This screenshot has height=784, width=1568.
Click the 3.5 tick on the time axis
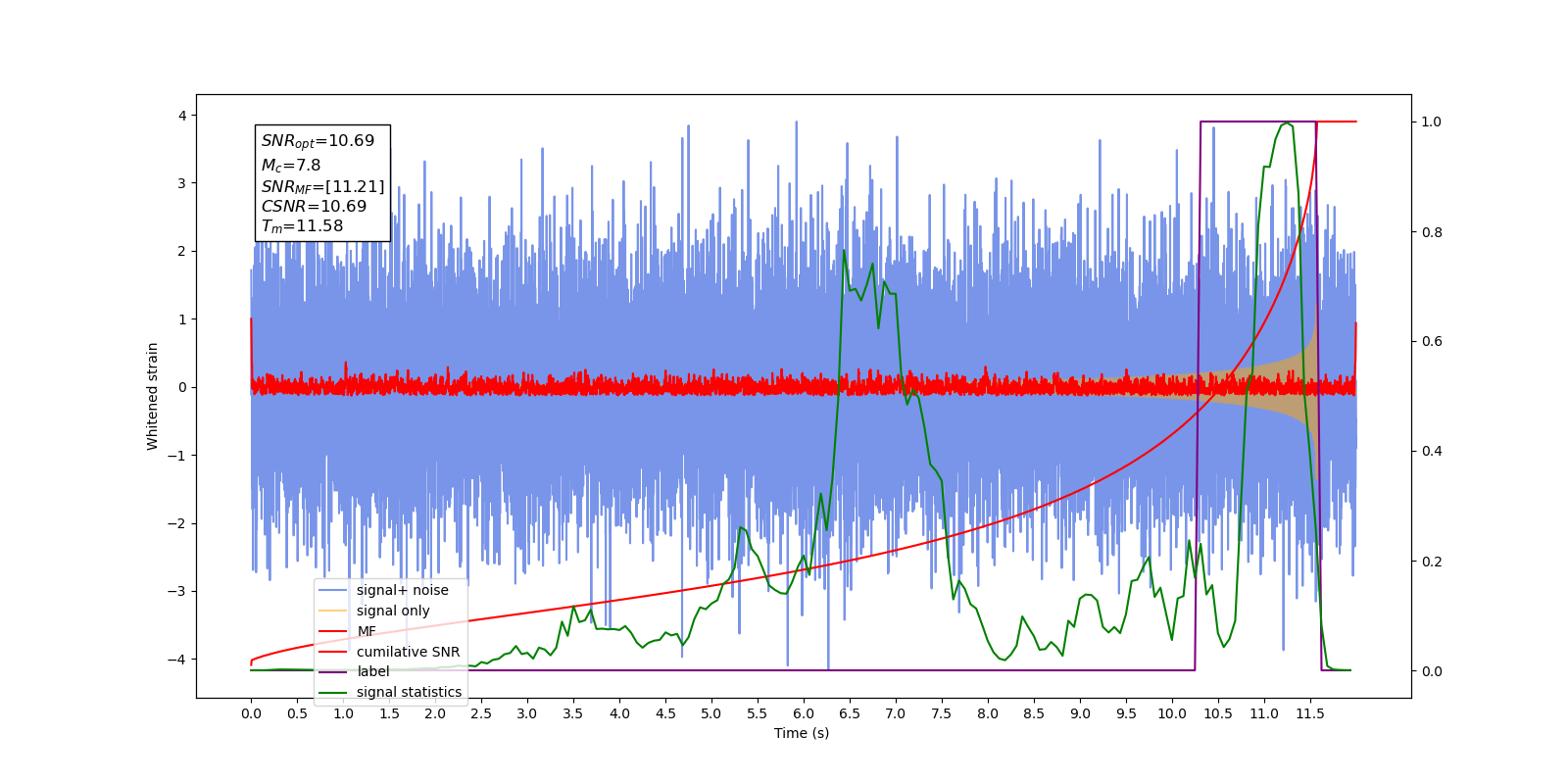pyautogui.click(x=573, y=713)
